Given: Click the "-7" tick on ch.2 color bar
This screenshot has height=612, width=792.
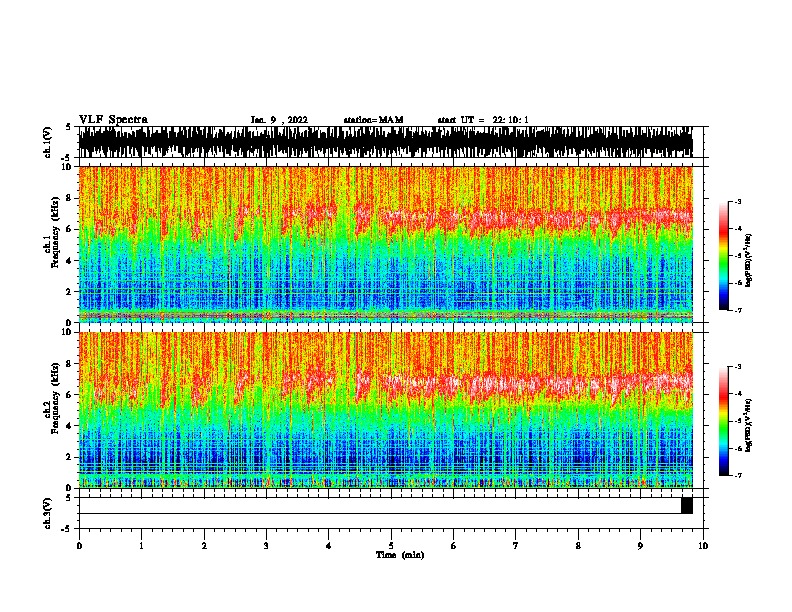Looking at the screenshot, I should [x=738, y=475].
